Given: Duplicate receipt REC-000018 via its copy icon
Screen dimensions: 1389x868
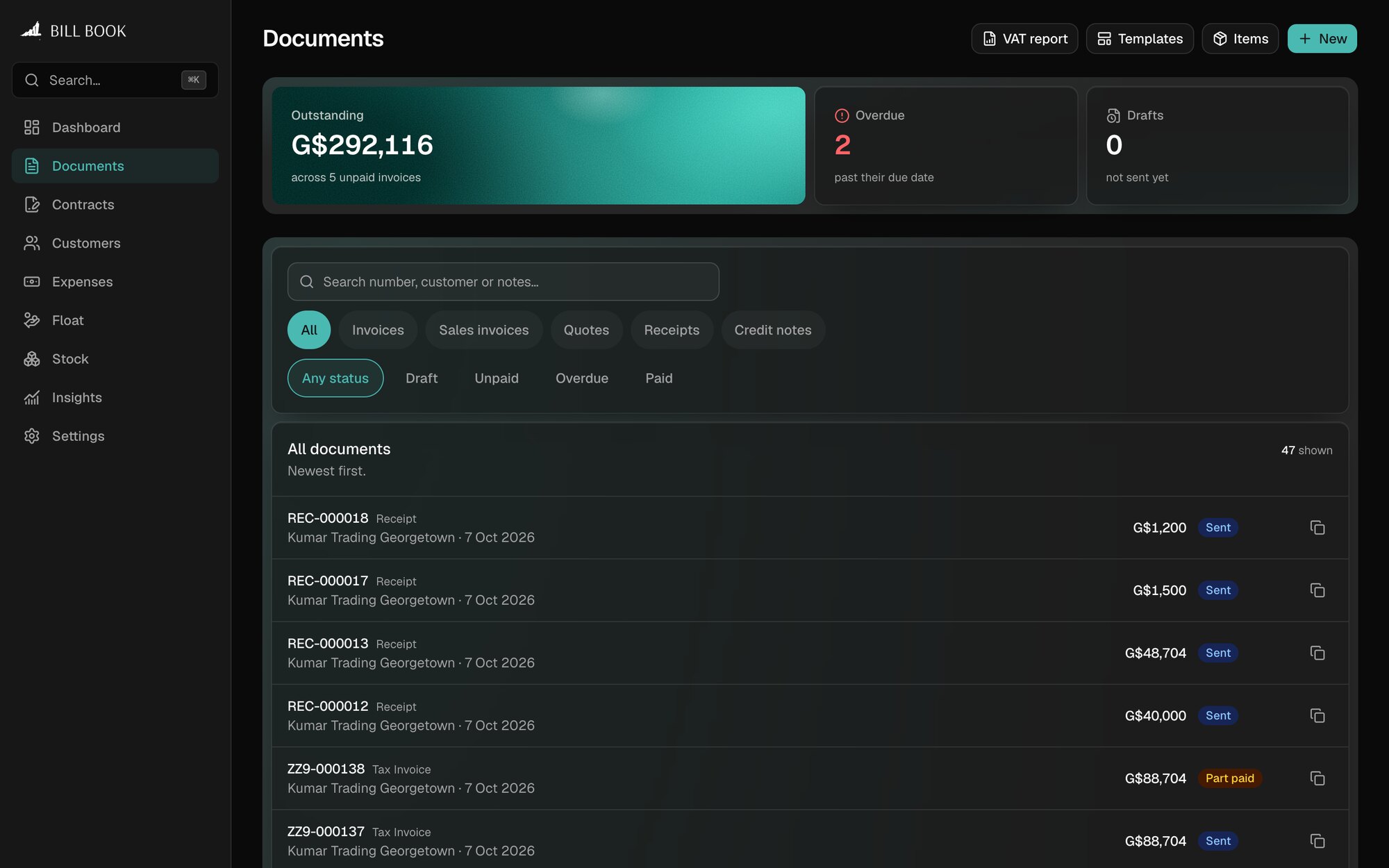Looking at the screenshot, I should pos(1317,528).
